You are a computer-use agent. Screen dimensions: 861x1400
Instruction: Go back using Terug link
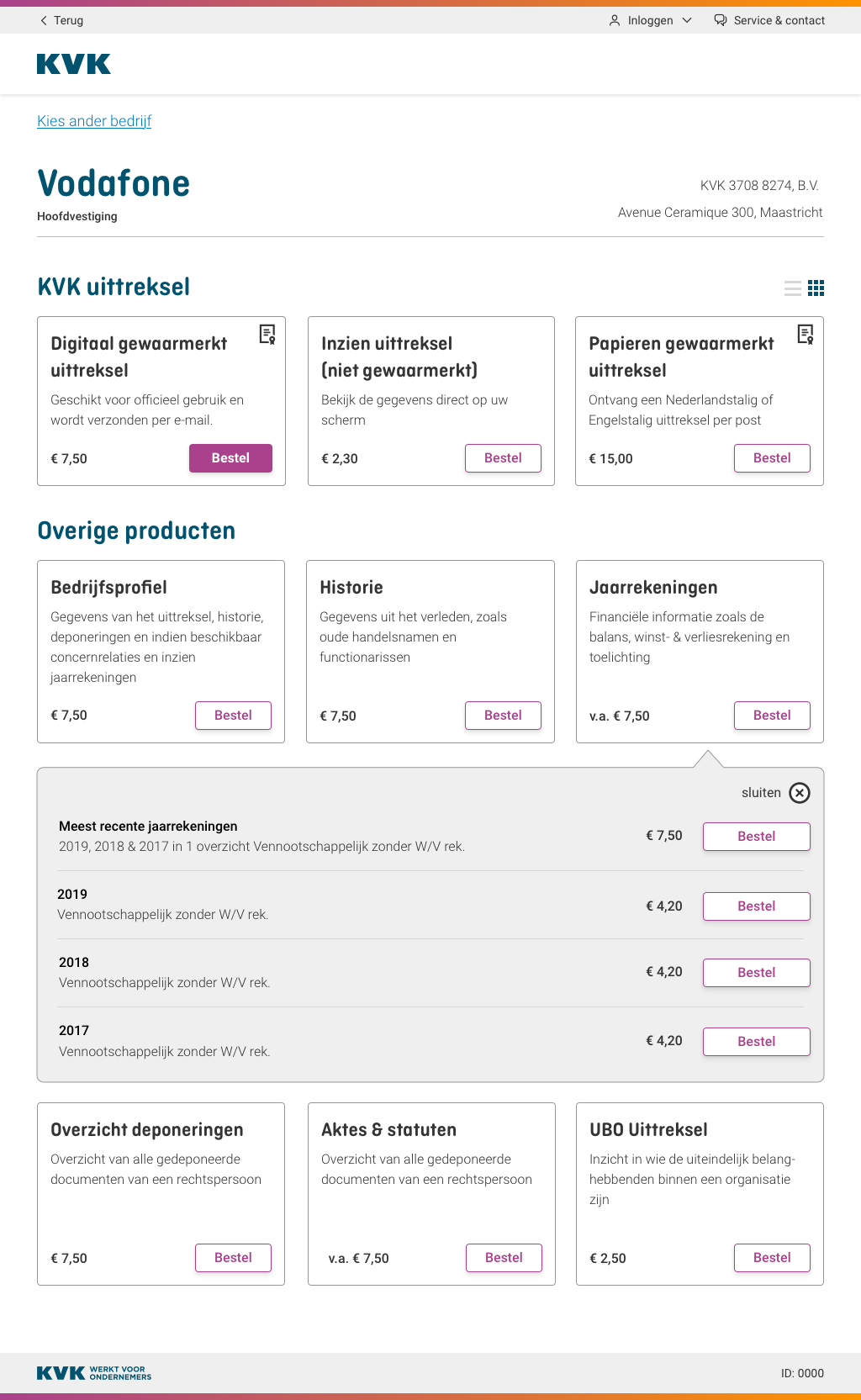(61, 20)
